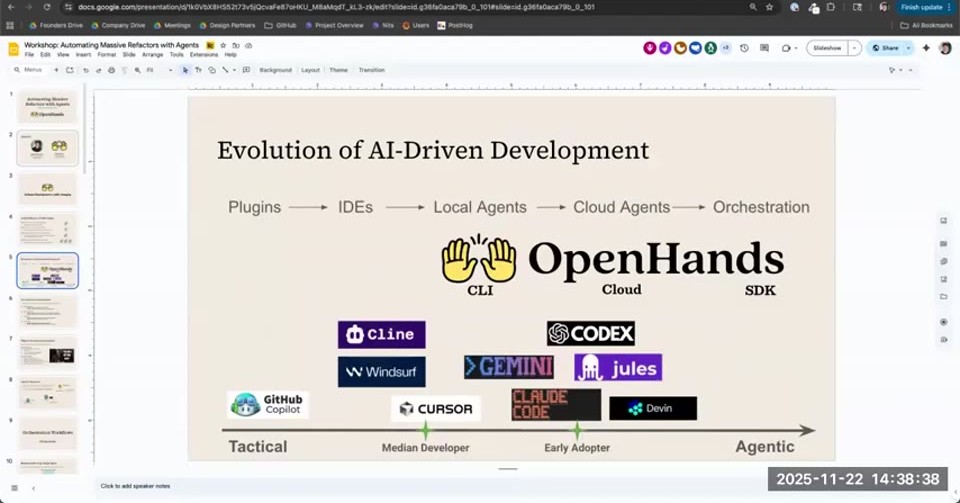The image size is (960, 503).
Task: Click to add speaker notes area
Action: point(135,486)
